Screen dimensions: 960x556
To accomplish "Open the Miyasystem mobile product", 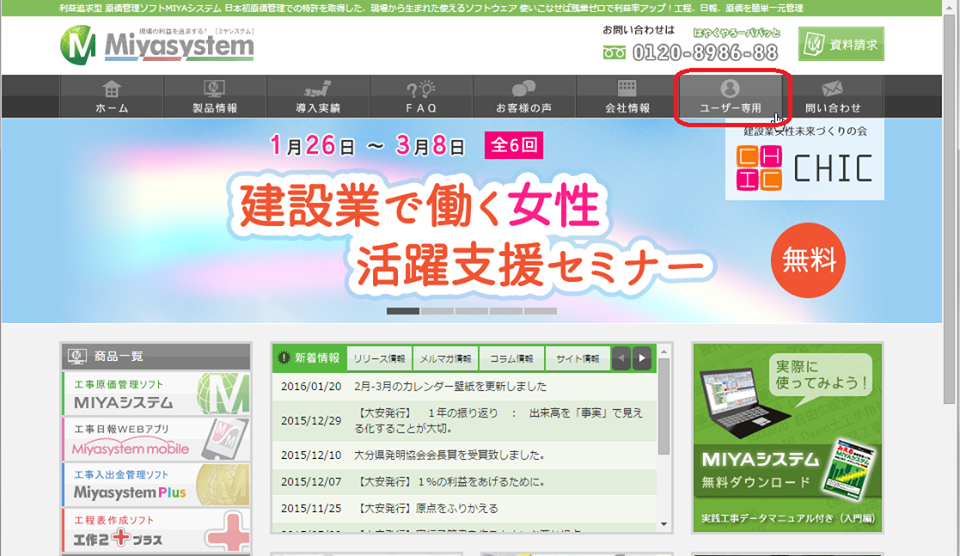I will (157, 439).
